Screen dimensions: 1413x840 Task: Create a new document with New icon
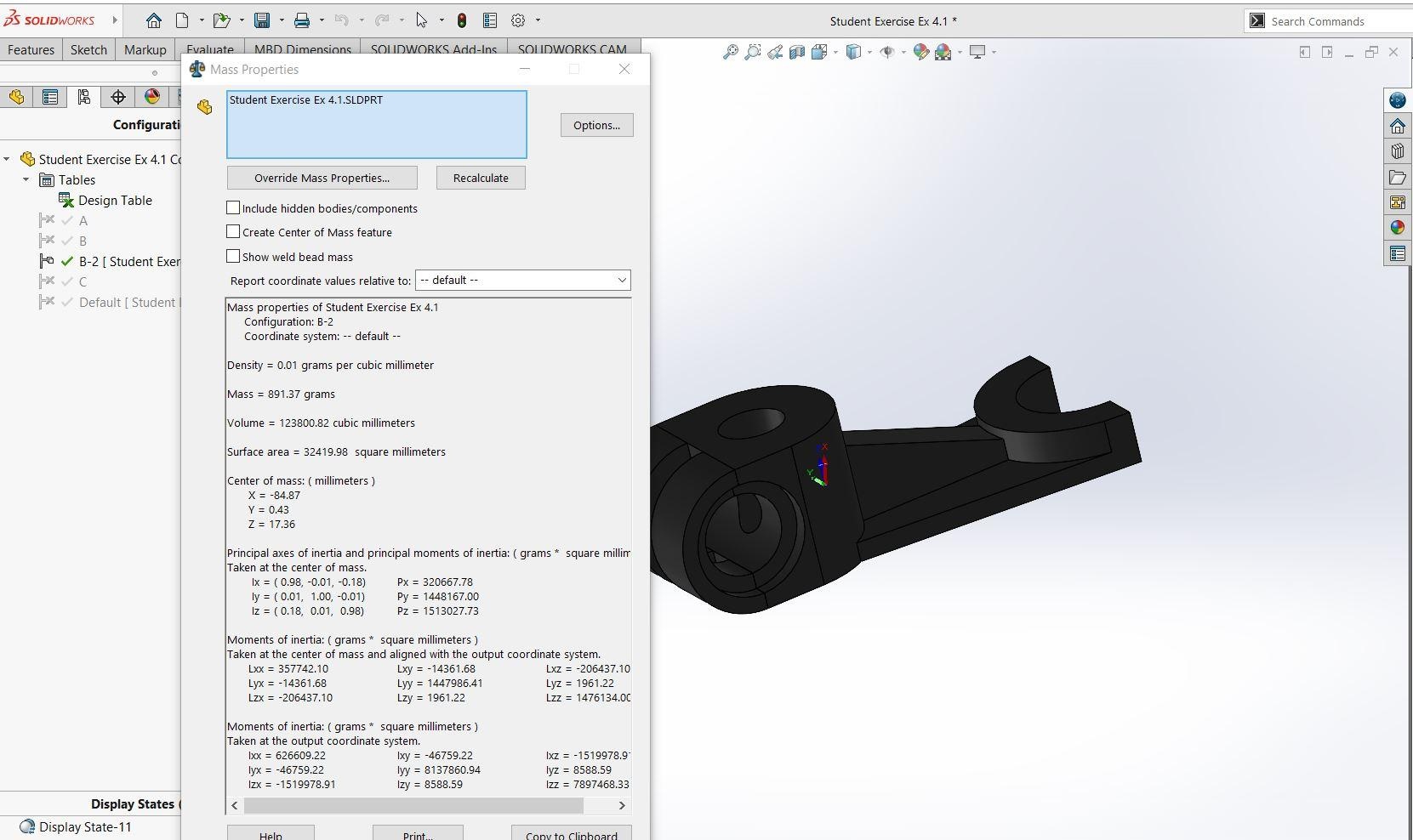tap(182, 20)
